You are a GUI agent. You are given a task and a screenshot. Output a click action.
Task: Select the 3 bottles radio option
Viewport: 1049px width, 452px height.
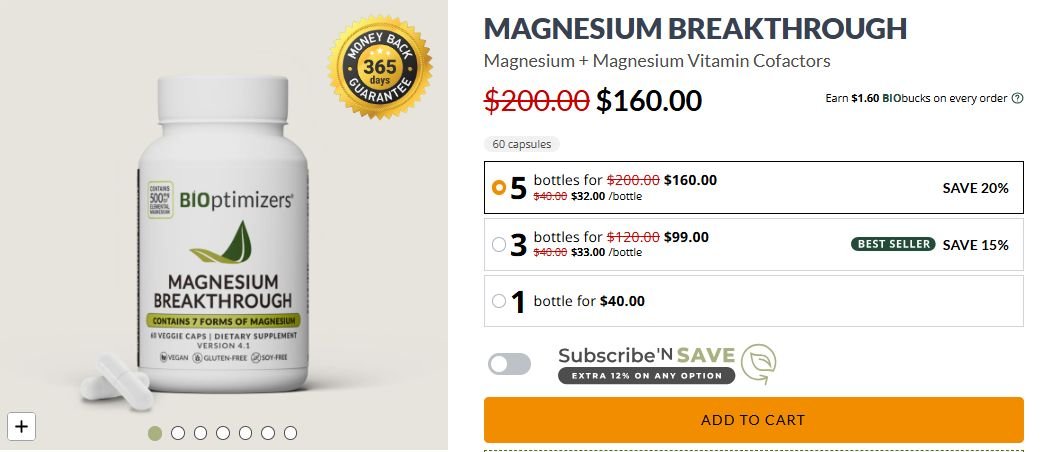[x=498, y=245]
